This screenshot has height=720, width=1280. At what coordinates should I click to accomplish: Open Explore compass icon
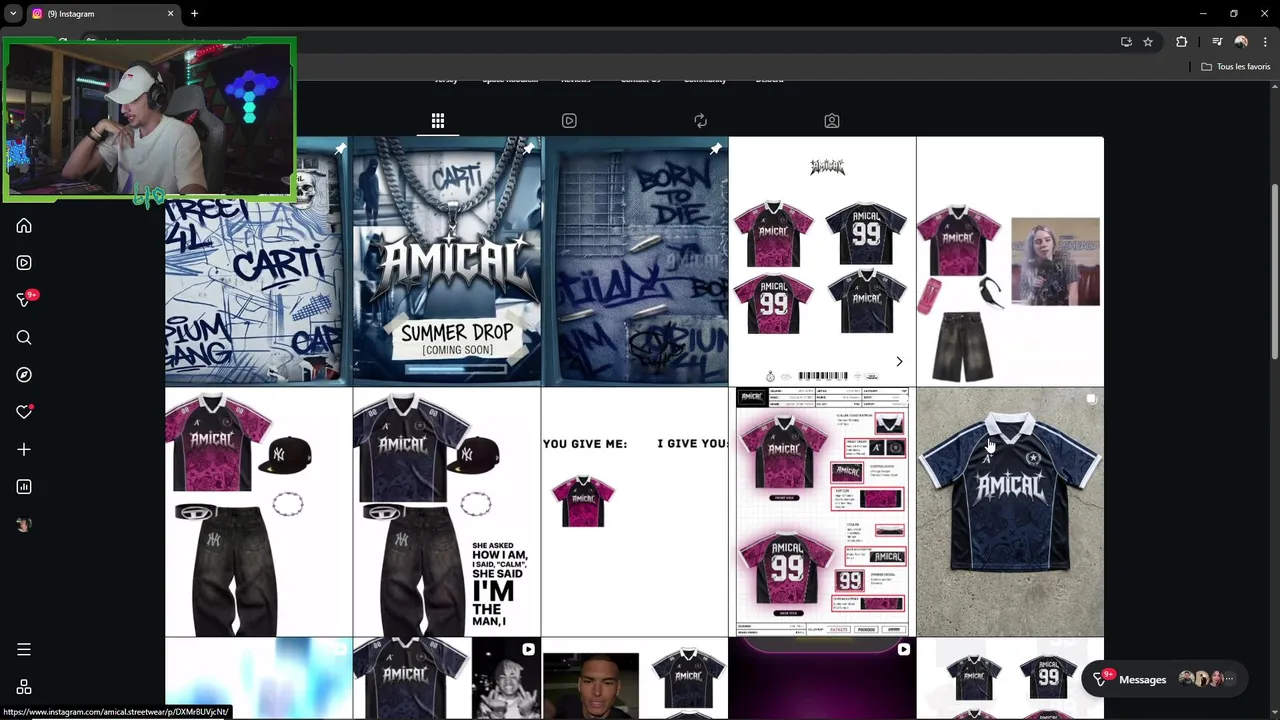(24, 375)
